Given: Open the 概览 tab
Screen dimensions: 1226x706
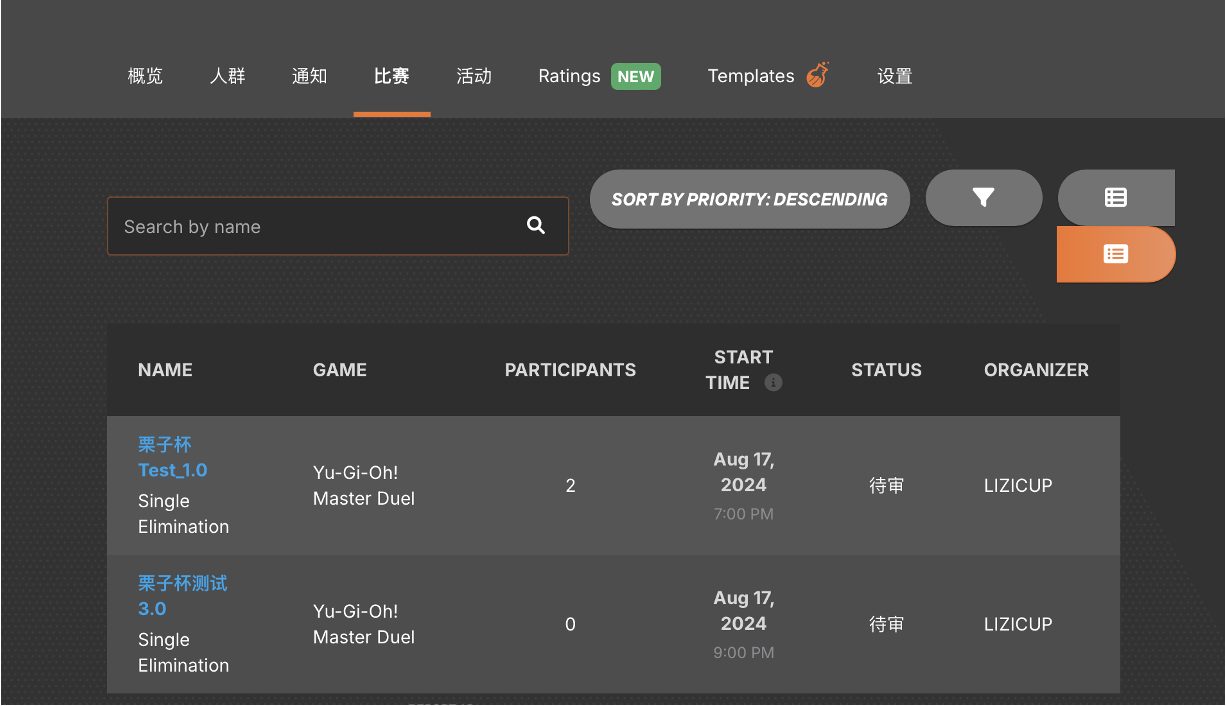Looking at the screenshot, I should (x=146, y=76).
